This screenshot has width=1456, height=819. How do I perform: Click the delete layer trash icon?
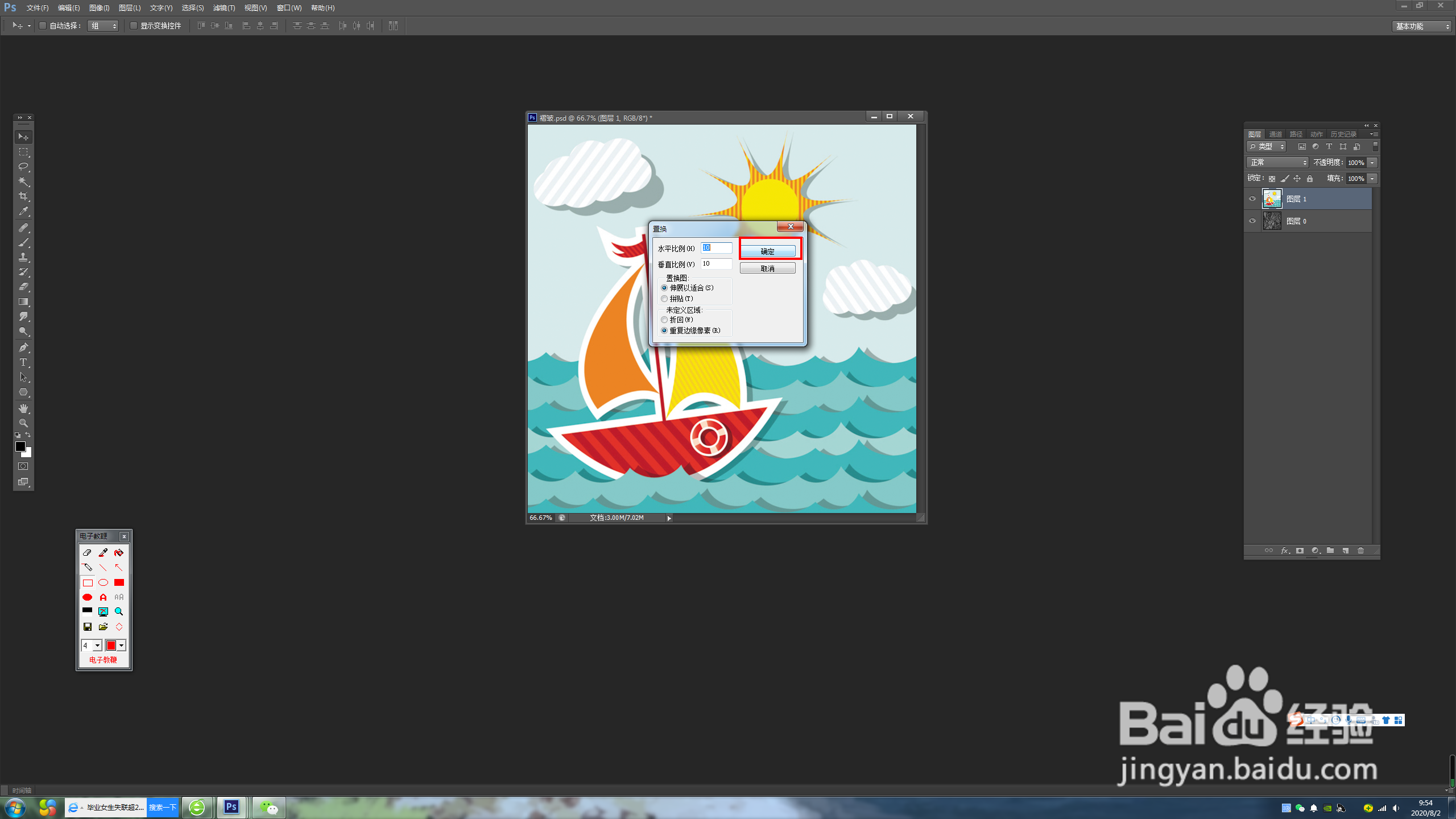point(1360,551)
